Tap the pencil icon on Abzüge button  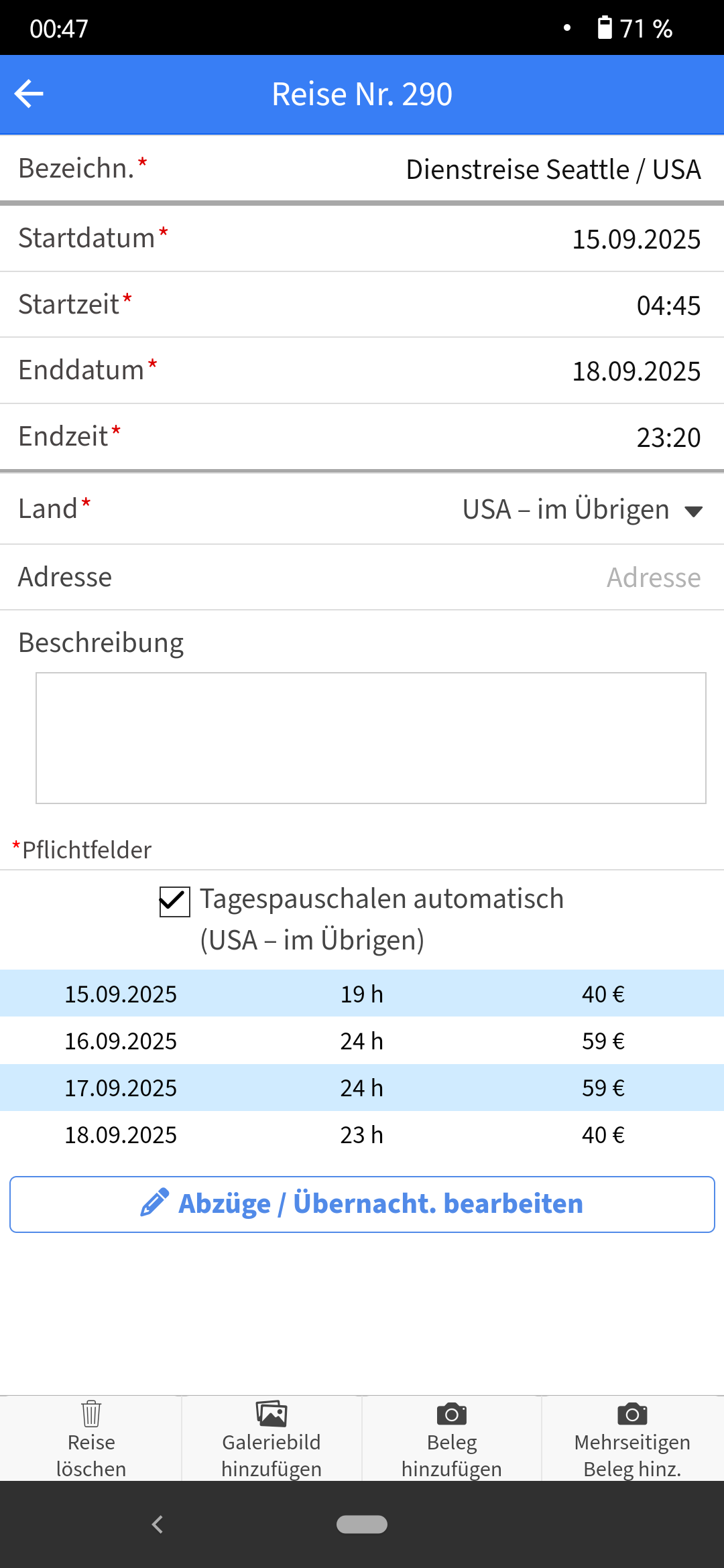point(154,1203)
